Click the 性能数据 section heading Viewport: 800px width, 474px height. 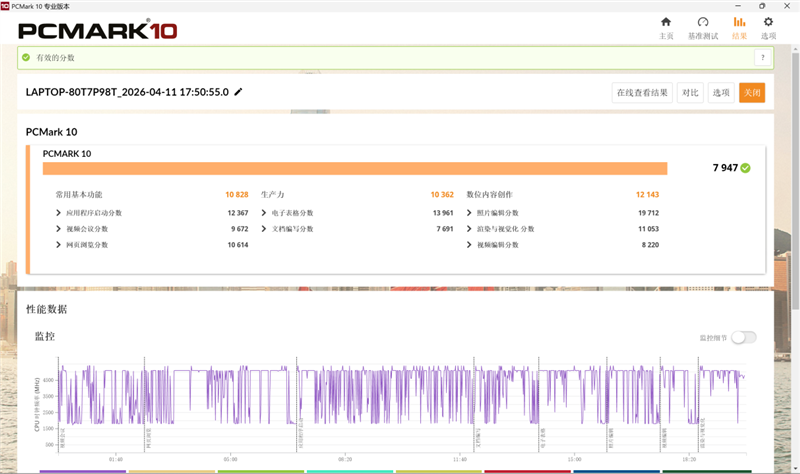point(46,309)
